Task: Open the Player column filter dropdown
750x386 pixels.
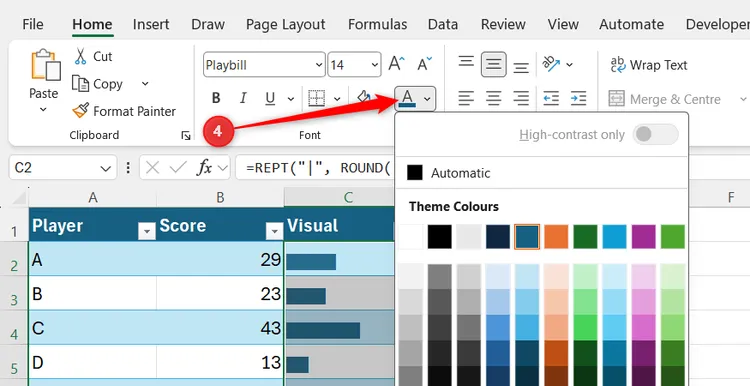Action: pos(146,232)
